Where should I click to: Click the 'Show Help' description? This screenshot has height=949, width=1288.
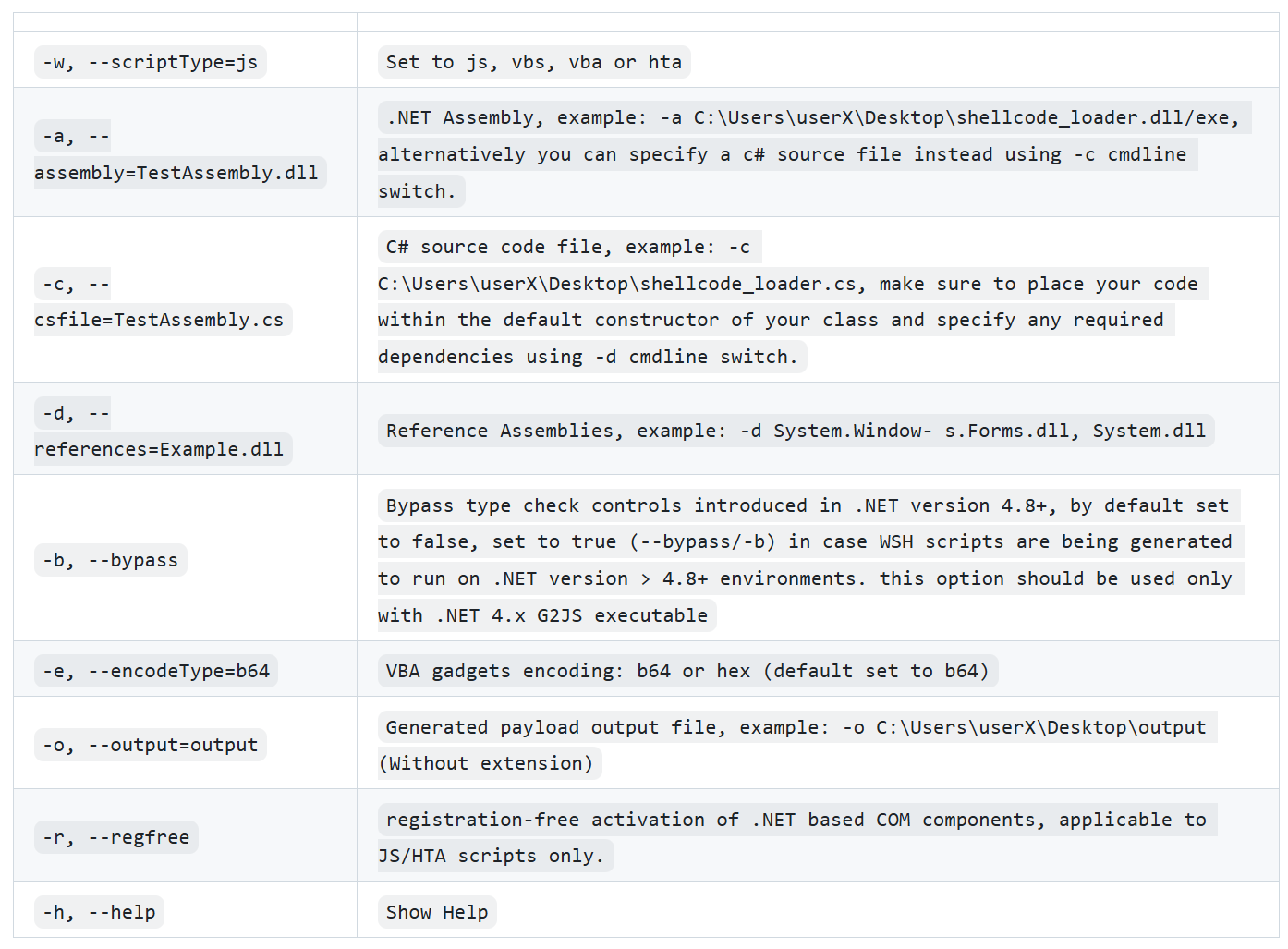436,913
